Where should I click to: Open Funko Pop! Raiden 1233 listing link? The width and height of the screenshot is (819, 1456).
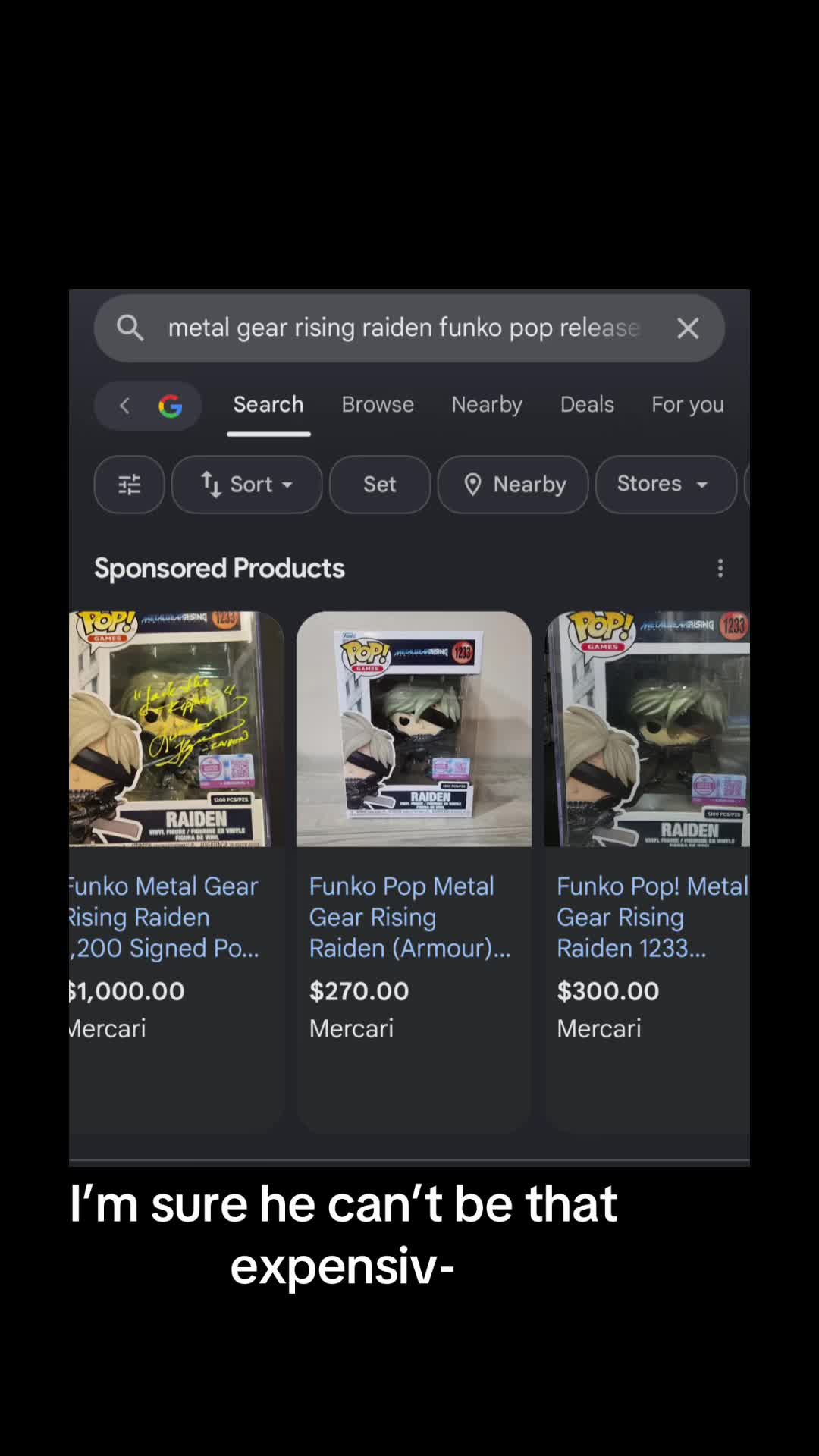(653, 917)
